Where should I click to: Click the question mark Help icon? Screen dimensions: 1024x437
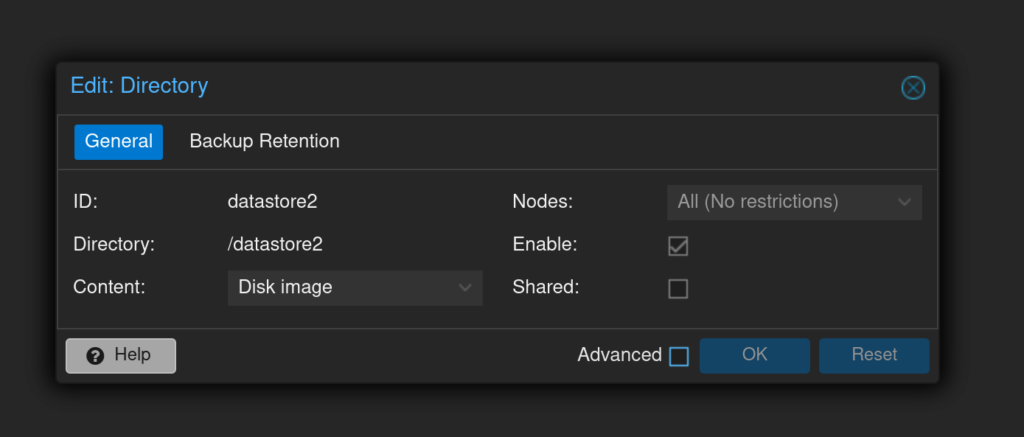[96, 356]
